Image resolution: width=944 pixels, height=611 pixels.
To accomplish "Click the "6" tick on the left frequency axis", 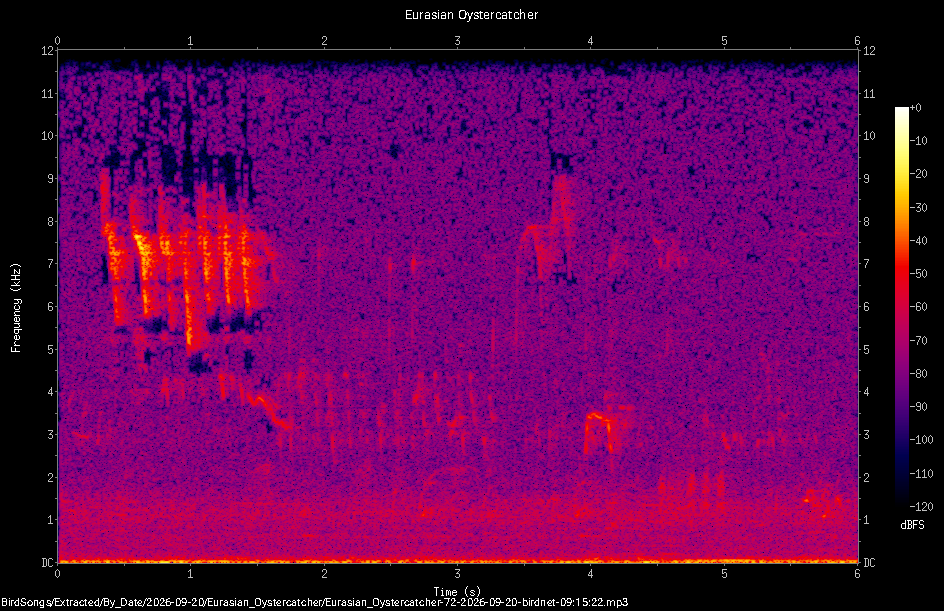I will click(50, 307).
